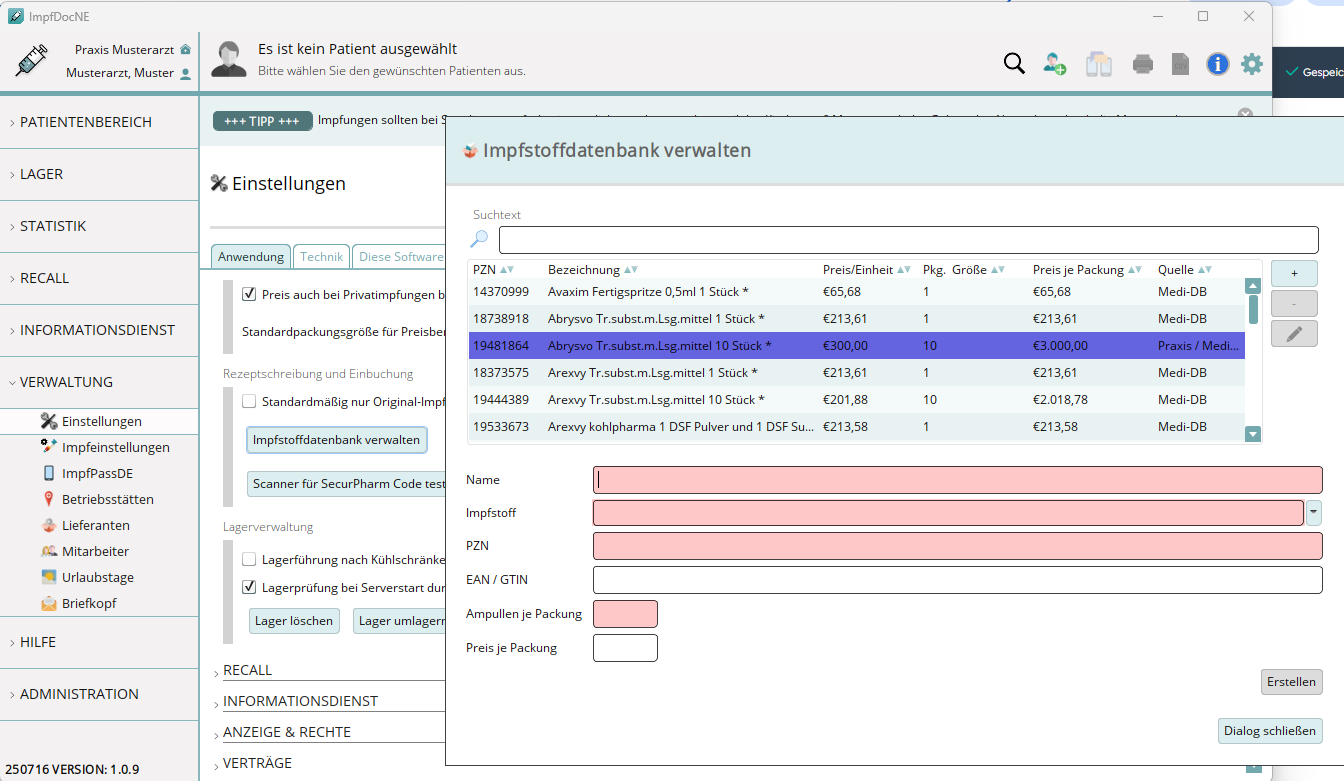This screenshot has width=1344, height=781.
Task: Select row with PZN 19444389
Action: pos(857,400)
